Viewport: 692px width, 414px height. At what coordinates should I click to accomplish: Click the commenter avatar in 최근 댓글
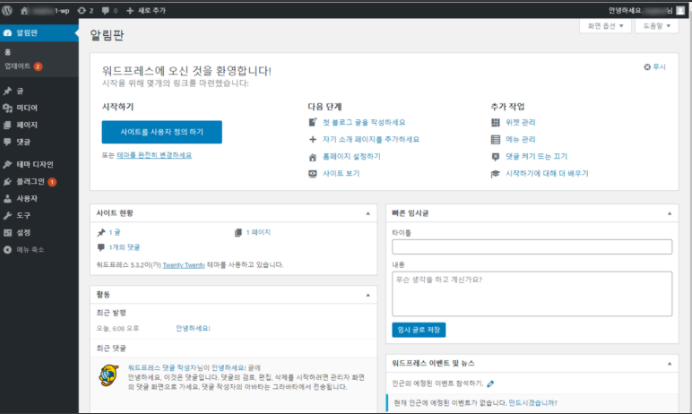coord(108,375)
